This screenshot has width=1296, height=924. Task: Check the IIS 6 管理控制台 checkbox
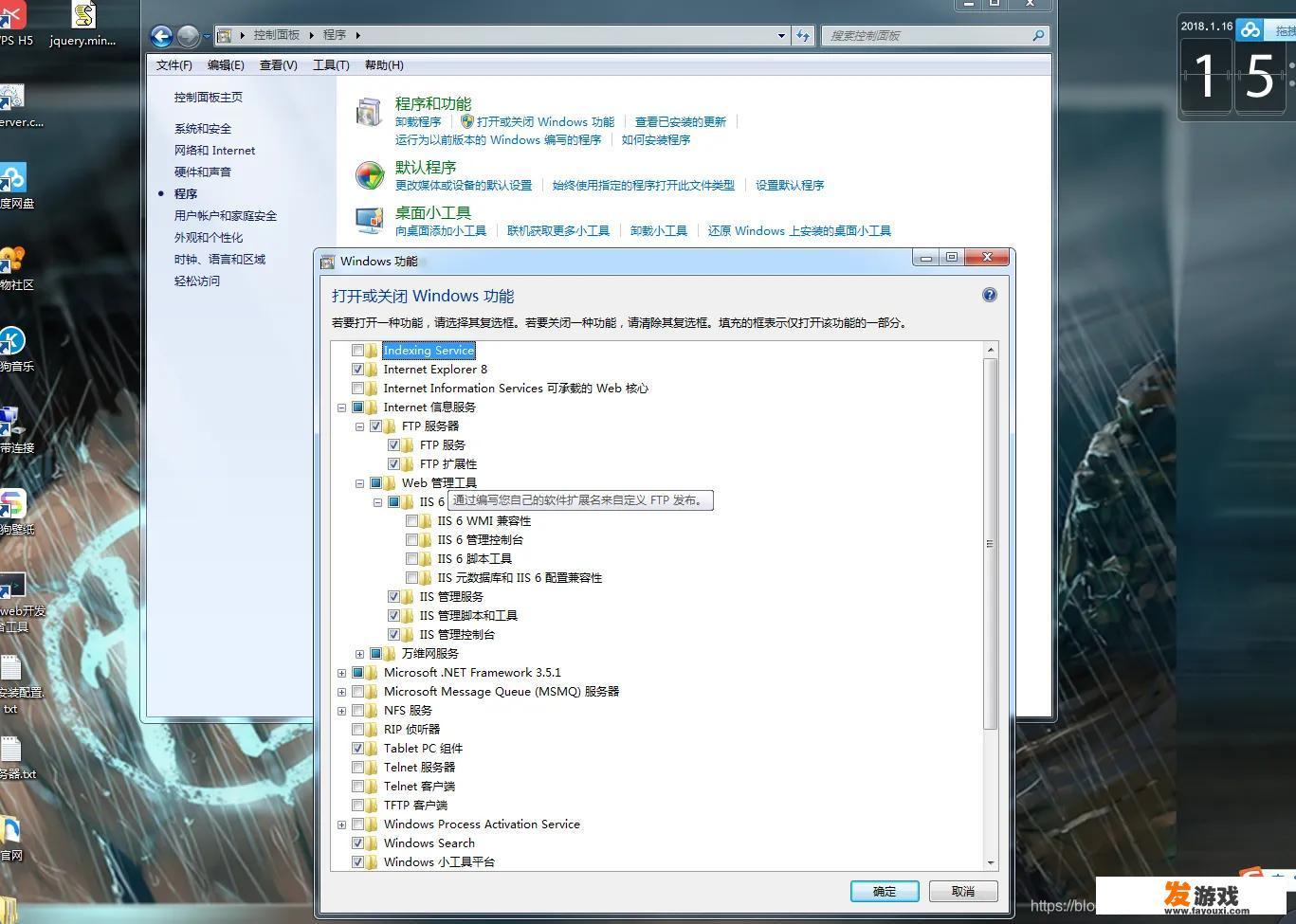tap(411, 540)
